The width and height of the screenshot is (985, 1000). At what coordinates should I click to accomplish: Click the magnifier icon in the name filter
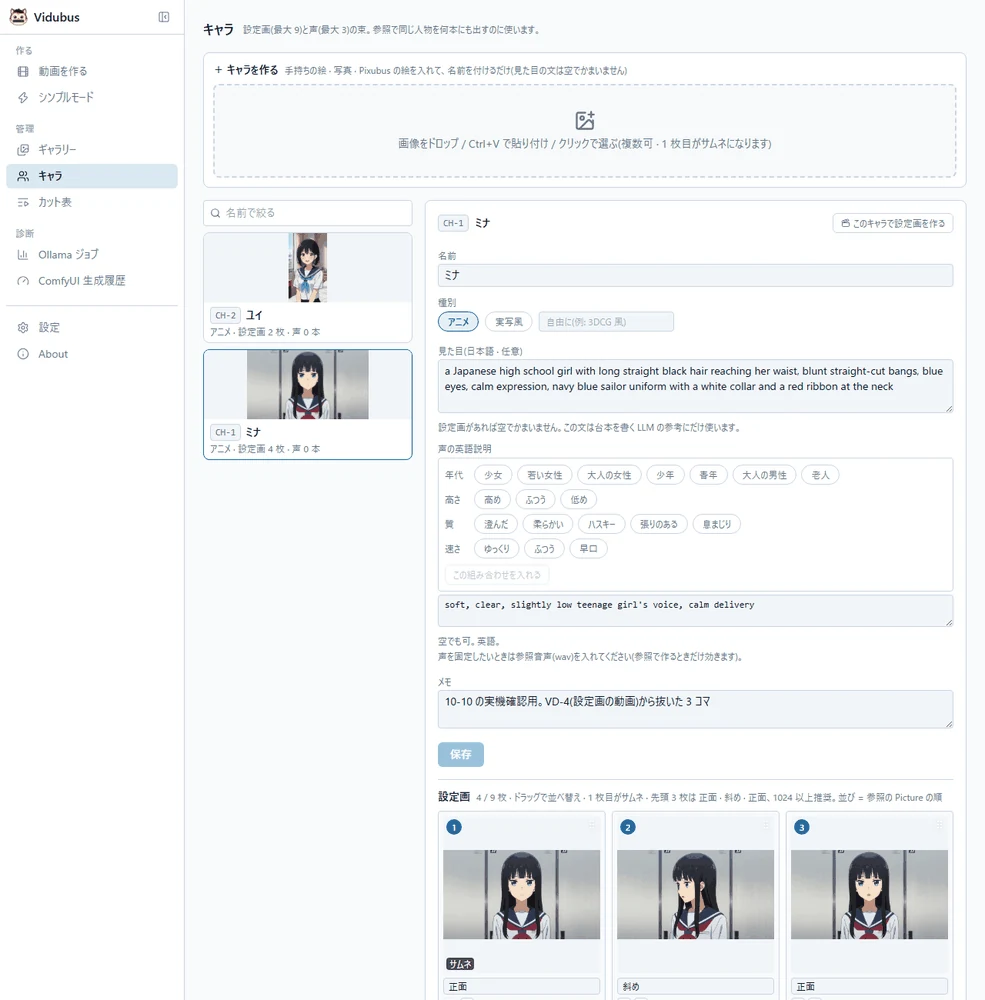tap(216, 213)
